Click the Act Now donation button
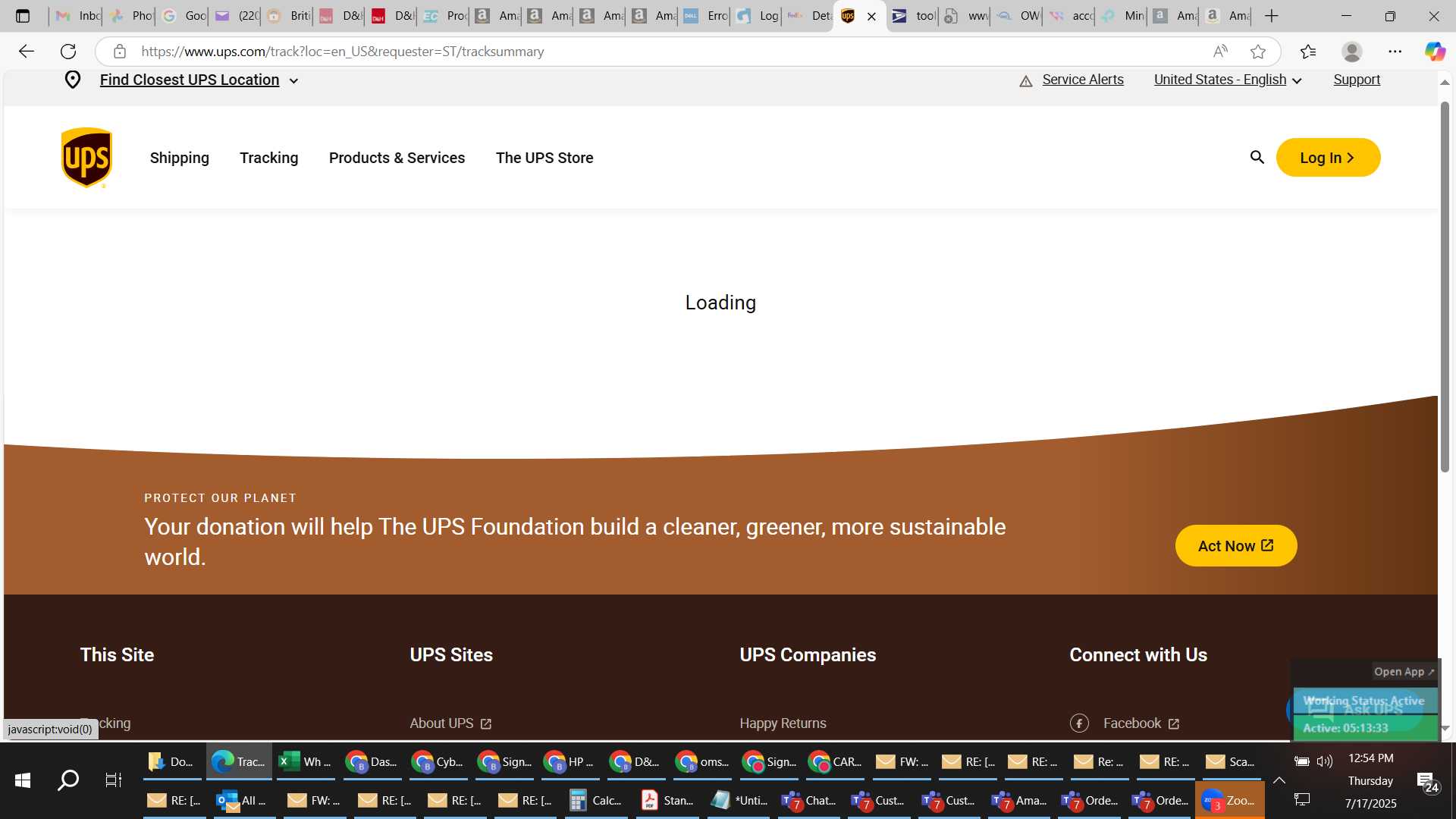 coord(1236,546)
